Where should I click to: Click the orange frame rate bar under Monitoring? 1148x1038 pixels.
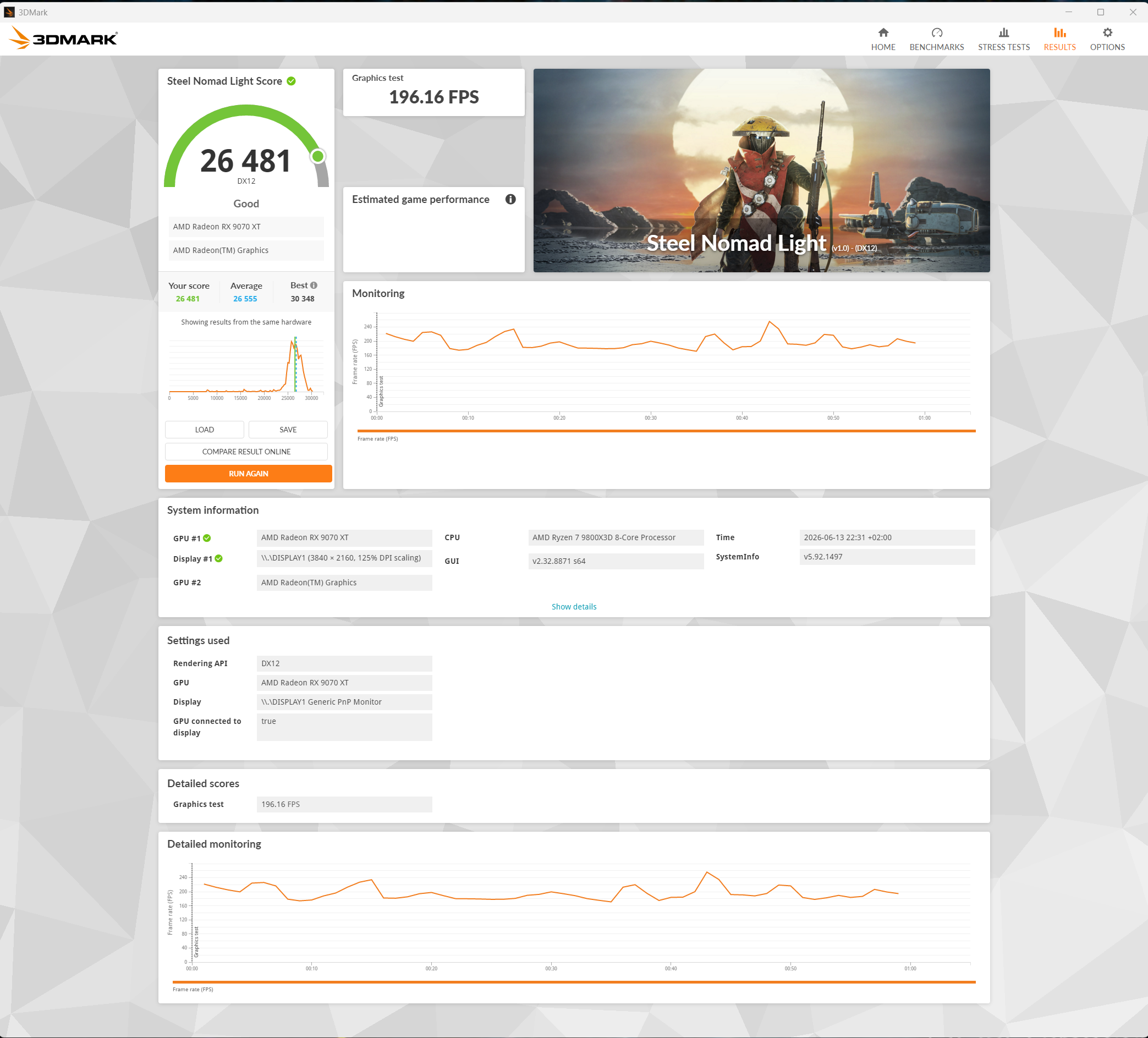coord(666,431)
